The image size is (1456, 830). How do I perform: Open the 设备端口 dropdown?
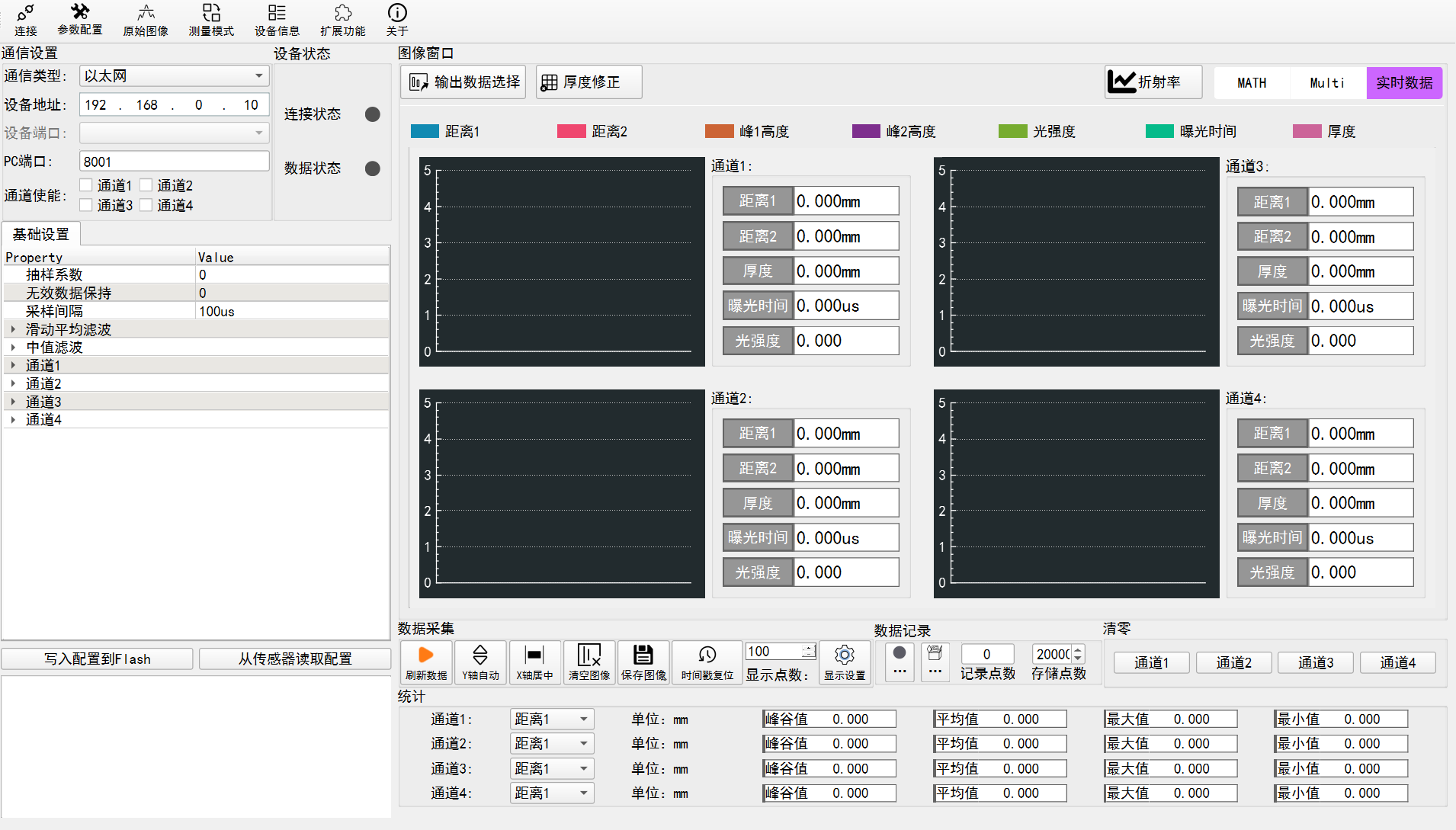(174, 133)
